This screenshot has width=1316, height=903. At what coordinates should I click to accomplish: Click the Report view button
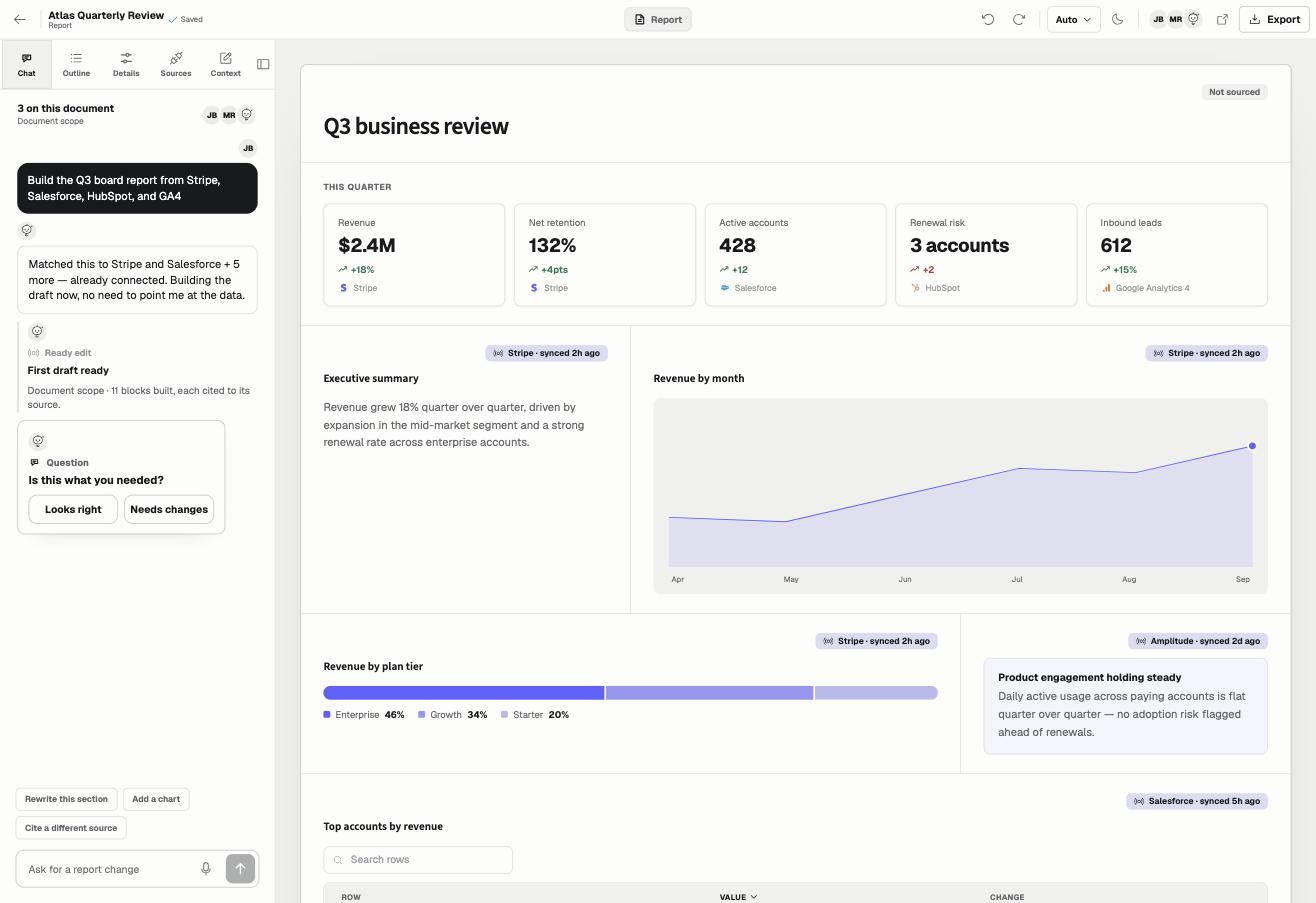tap(658, 19)
